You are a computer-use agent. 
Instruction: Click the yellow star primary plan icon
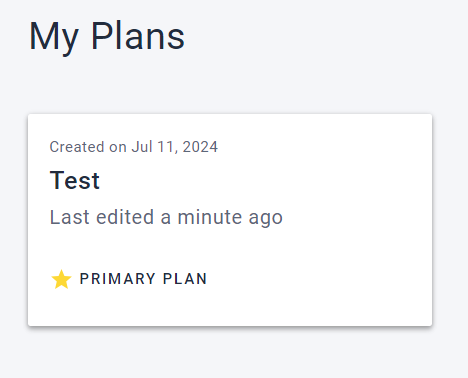[x=61, y=279]
